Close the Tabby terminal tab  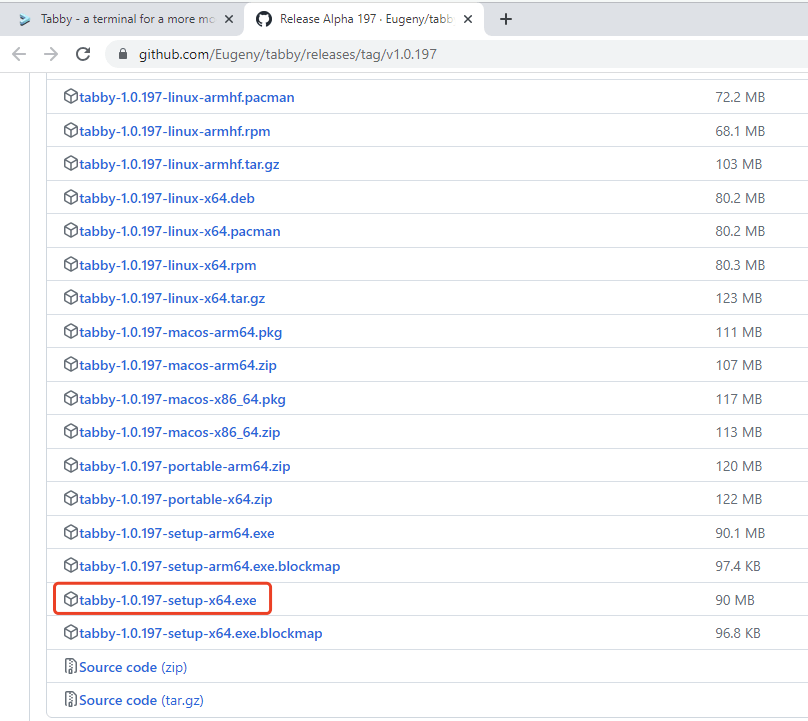point(229,19)
